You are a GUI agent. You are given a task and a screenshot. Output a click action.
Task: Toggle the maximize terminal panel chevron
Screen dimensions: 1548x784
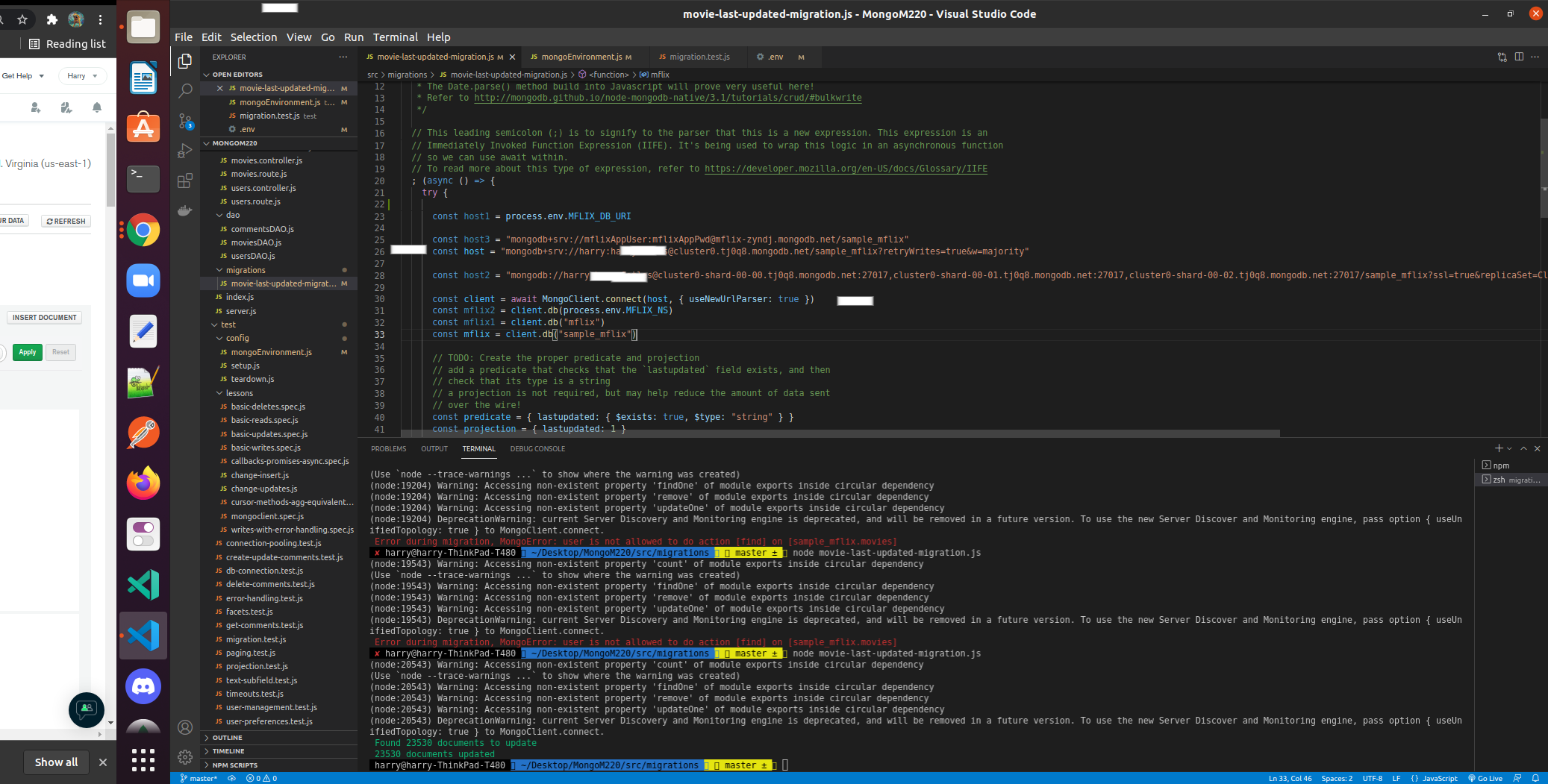(1524, 448)
